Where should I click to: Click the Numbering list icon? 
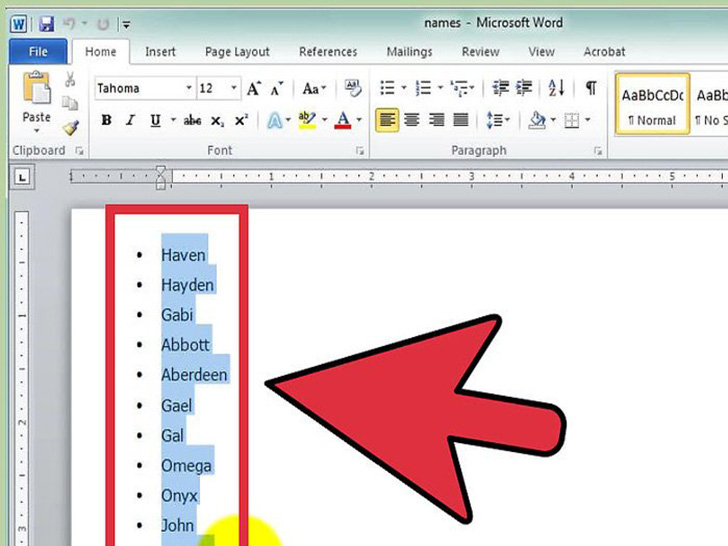click(x=423, y=88)
